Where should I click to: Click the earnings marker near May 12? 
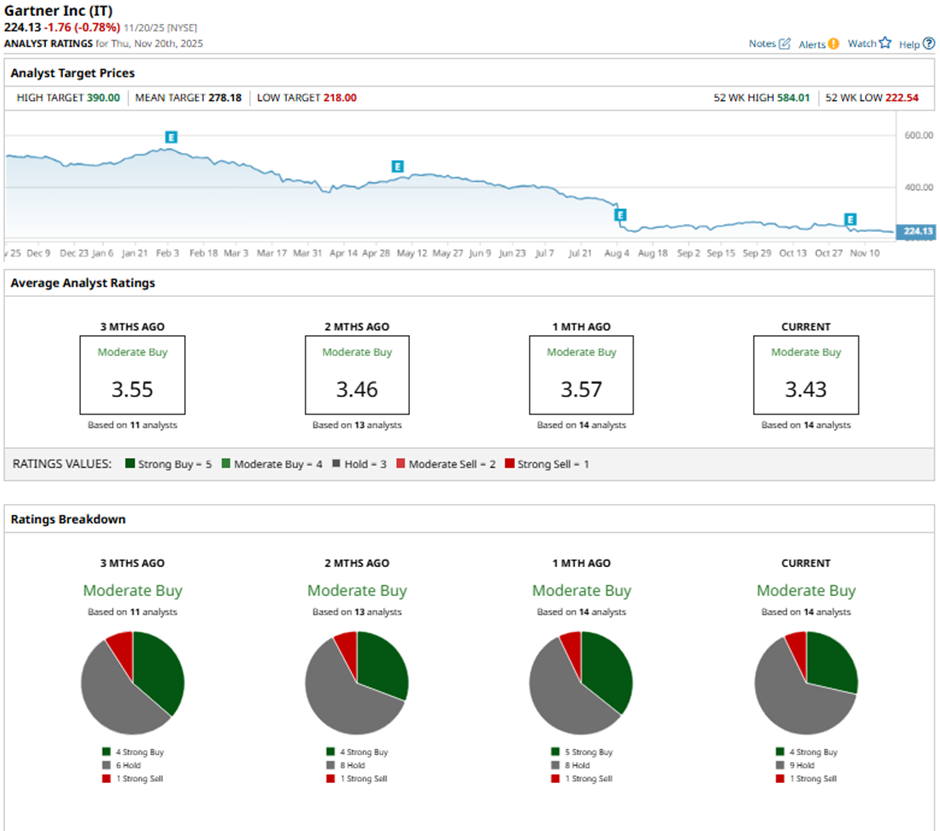pyautogui.click(x=397, y=166)
